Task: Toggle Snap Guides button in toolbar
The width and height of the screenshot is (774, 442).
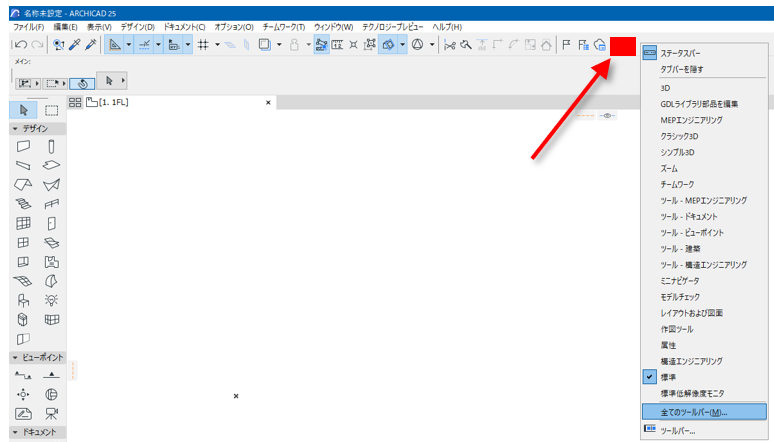Action: point(144,45)
